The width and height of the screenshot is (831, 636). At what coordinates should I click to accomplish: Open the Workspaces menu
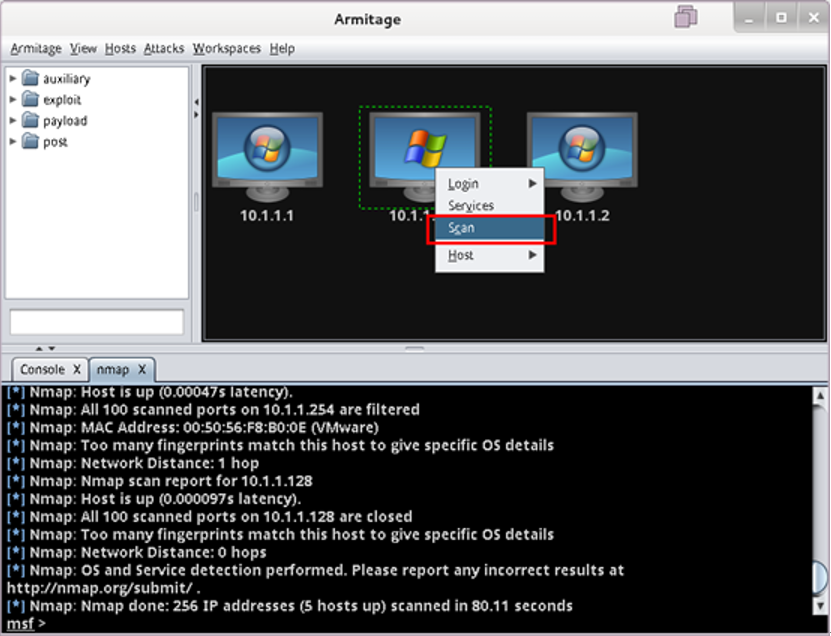226,49
